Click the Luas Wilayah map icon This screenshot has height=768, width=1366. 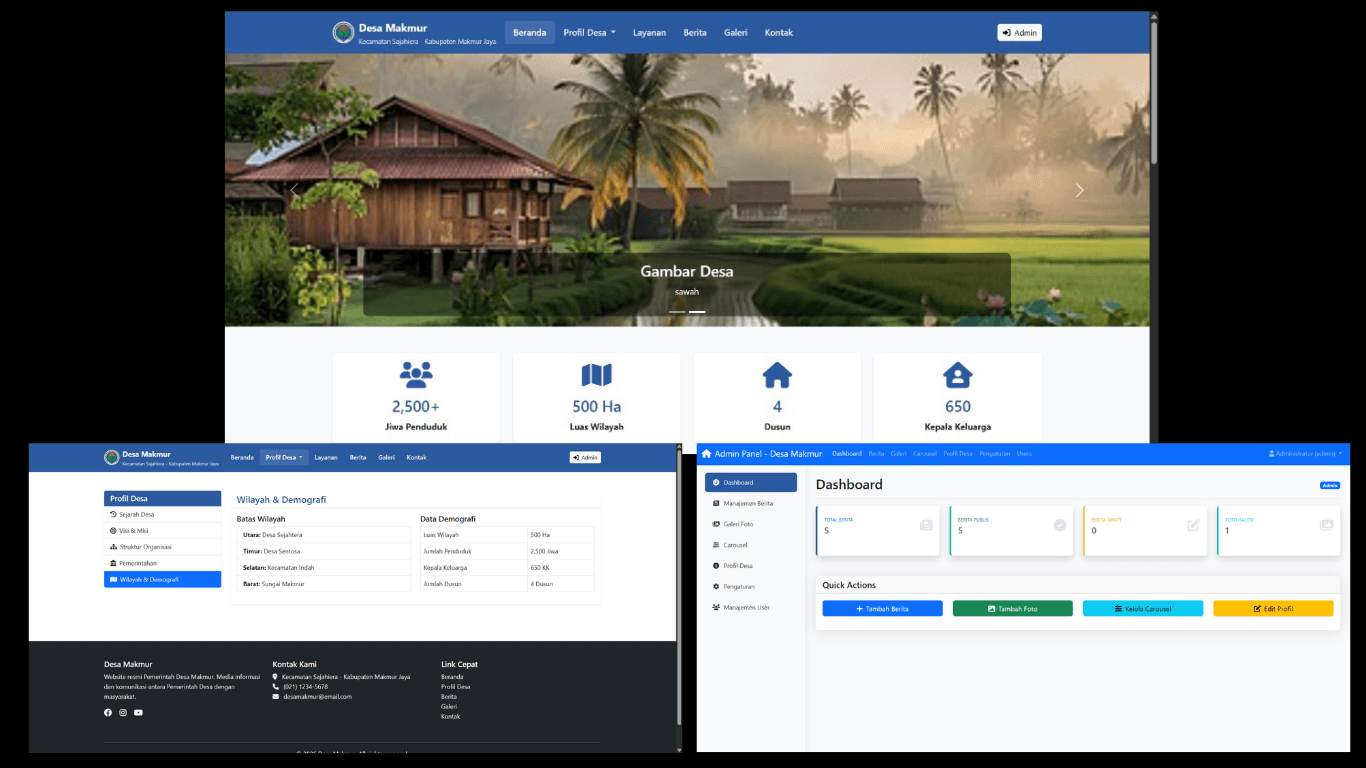[x=597, y=375]
